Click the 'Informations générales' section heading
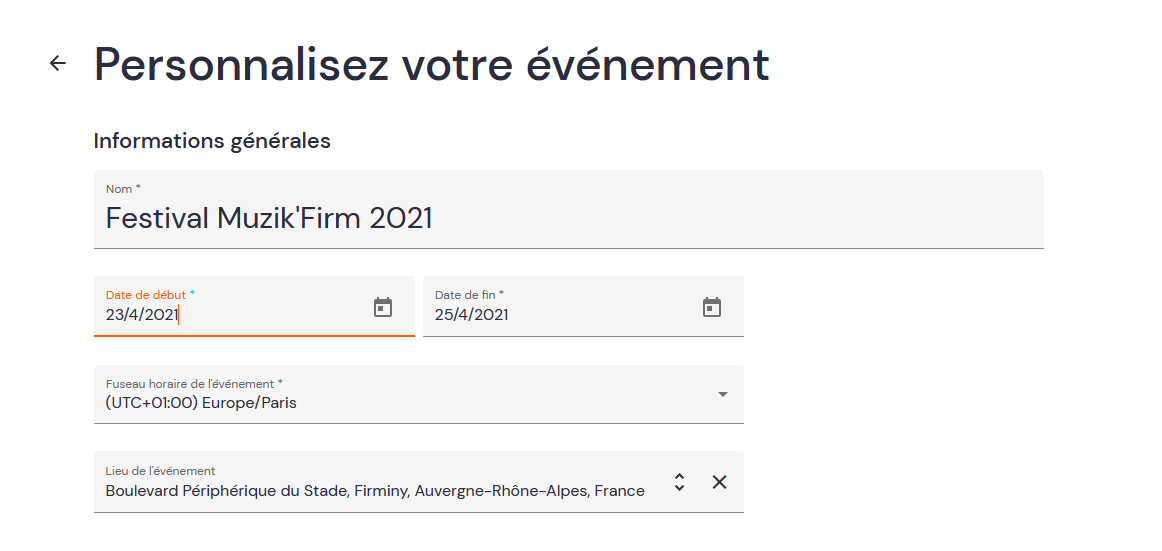 pyautogui.click(x=212, y=141)
